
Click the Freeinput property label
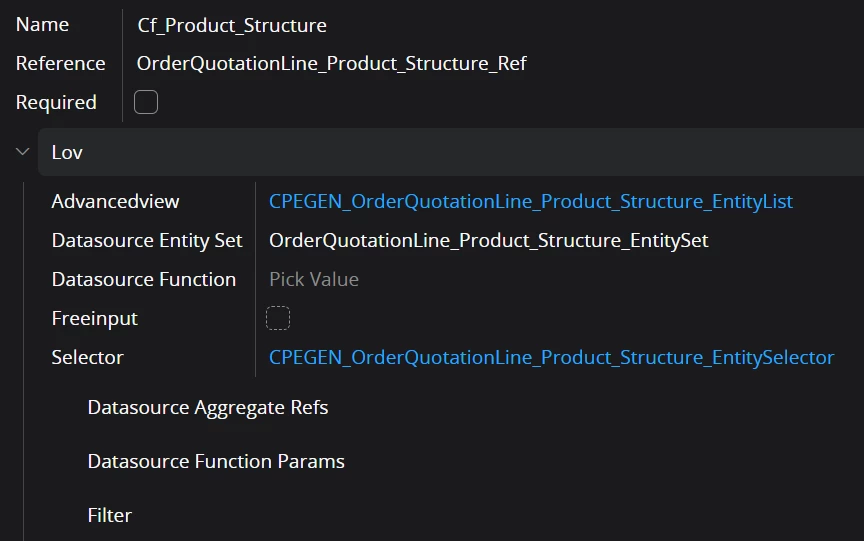click(x=94, y=318)
